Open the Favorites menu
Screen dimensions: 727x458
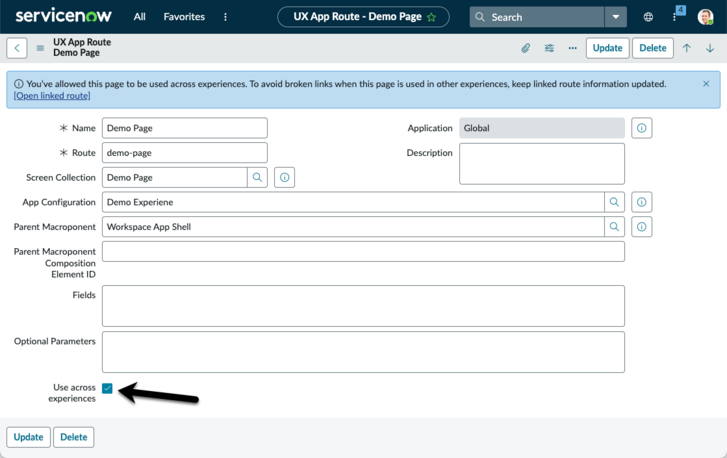click(184, 17)
